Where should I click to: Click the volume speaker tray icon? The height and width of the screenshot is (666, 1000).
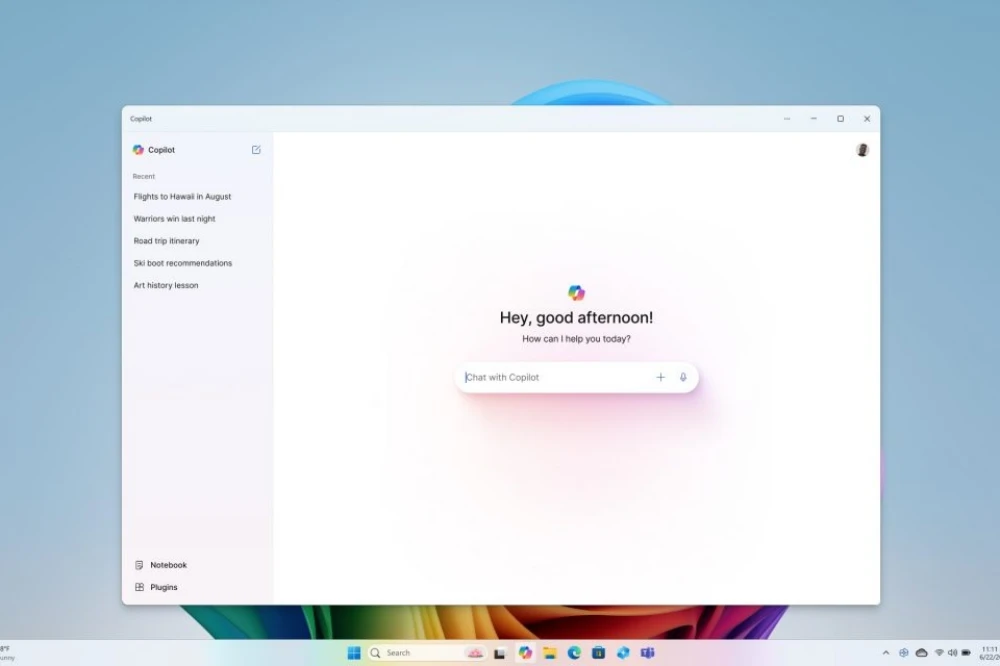click(952, 653)
